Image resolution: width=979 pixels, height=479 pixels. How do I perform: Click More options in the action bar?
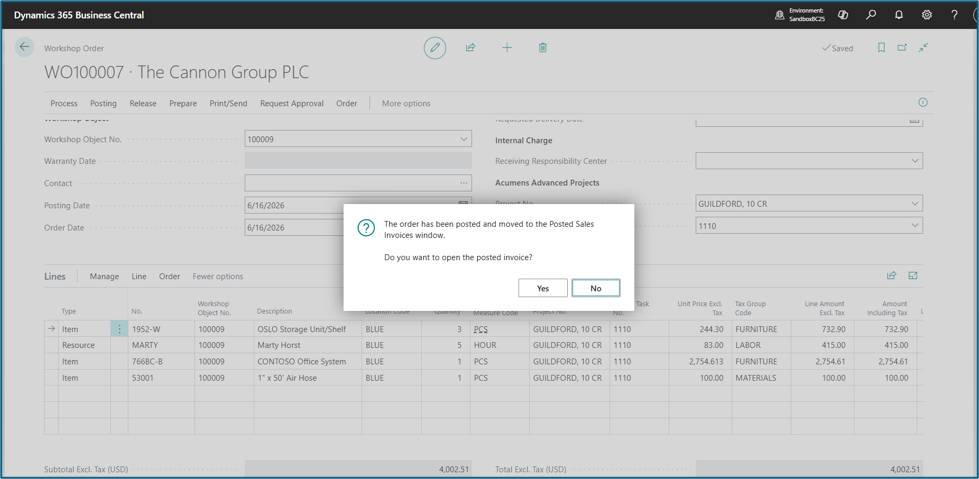pyautogui.click(x=406, y=104)
